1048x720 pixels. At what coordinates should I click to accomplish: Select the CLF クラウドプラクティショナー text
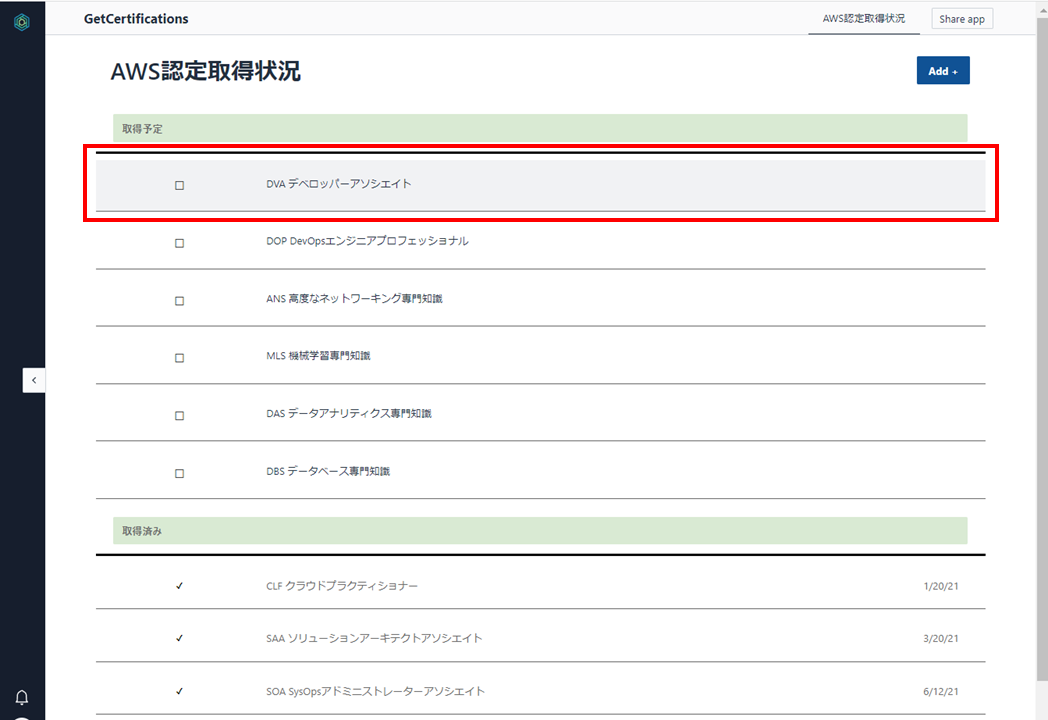tap(342, 586)
